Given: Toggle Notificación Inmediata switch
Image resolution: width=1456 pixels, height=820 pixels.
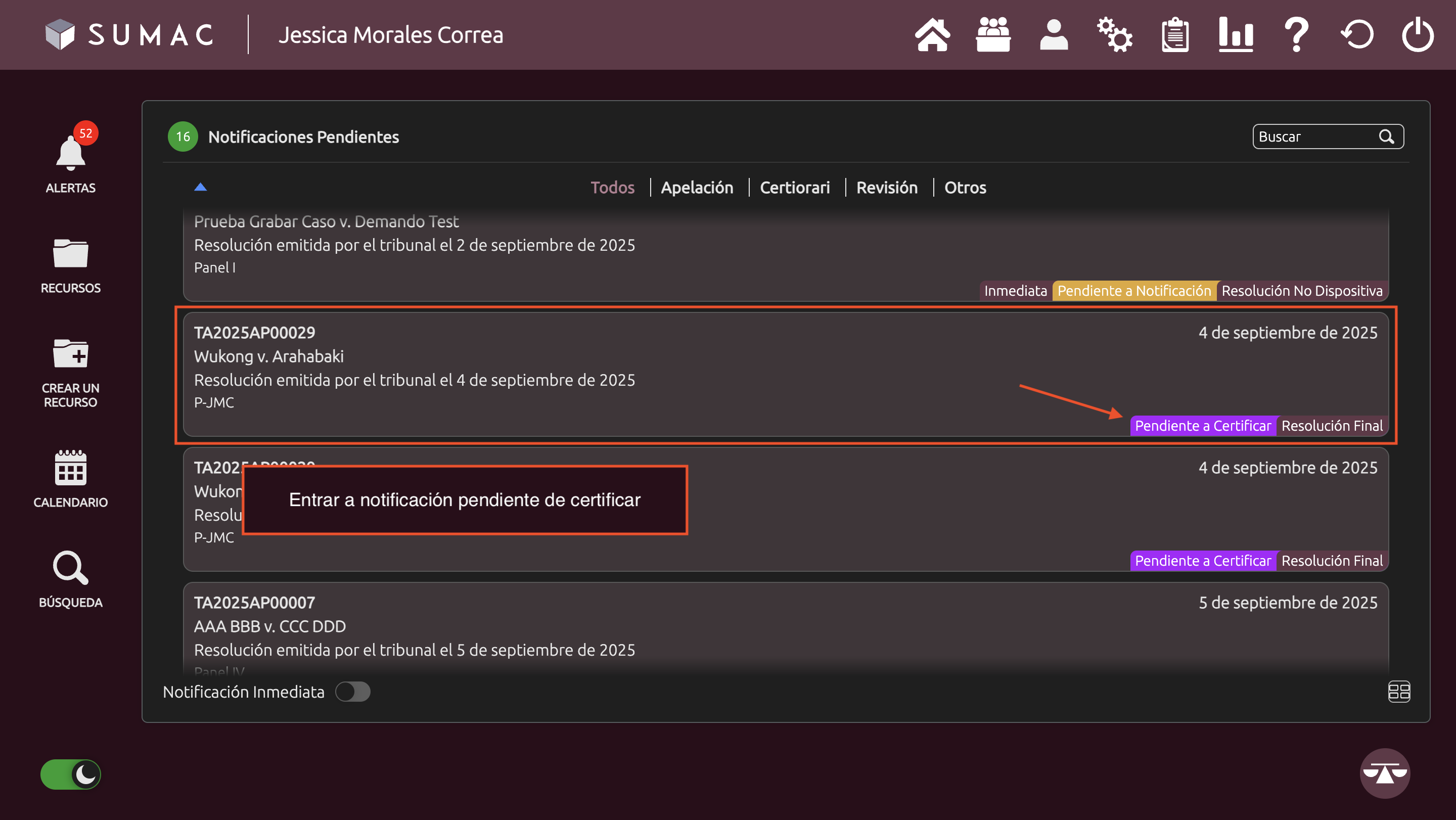Looking at the screenshot, I should (353, 691).
